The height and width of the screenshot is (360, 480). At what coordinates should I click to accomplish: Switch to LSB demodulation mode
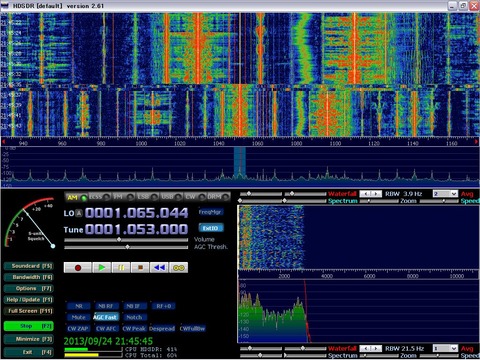point(147,197)
